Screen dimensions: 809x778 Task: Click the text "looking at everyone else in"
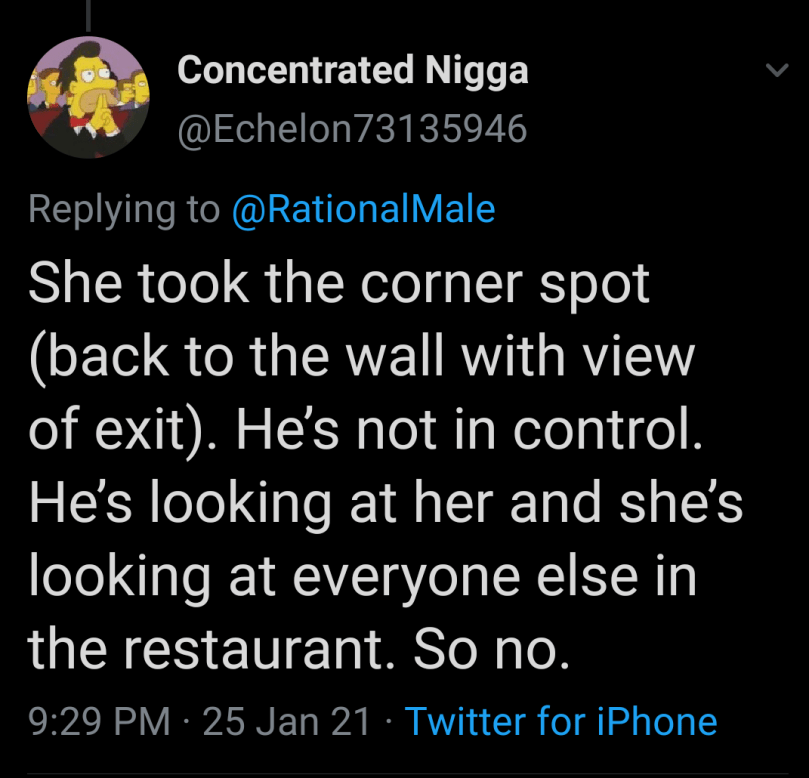coord(362,577)
